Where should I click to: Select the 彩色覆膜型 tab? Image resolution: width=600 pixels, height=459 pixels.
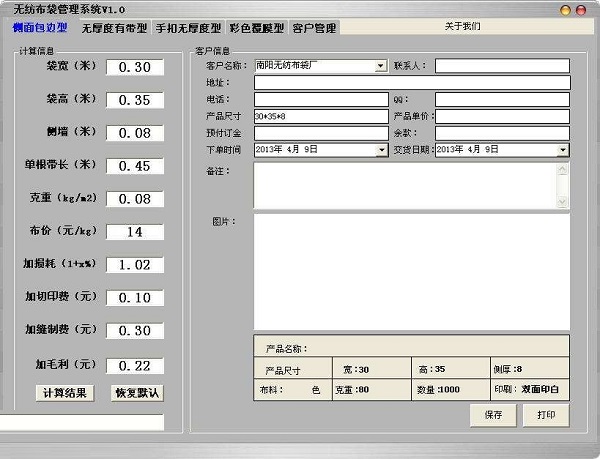257,28
